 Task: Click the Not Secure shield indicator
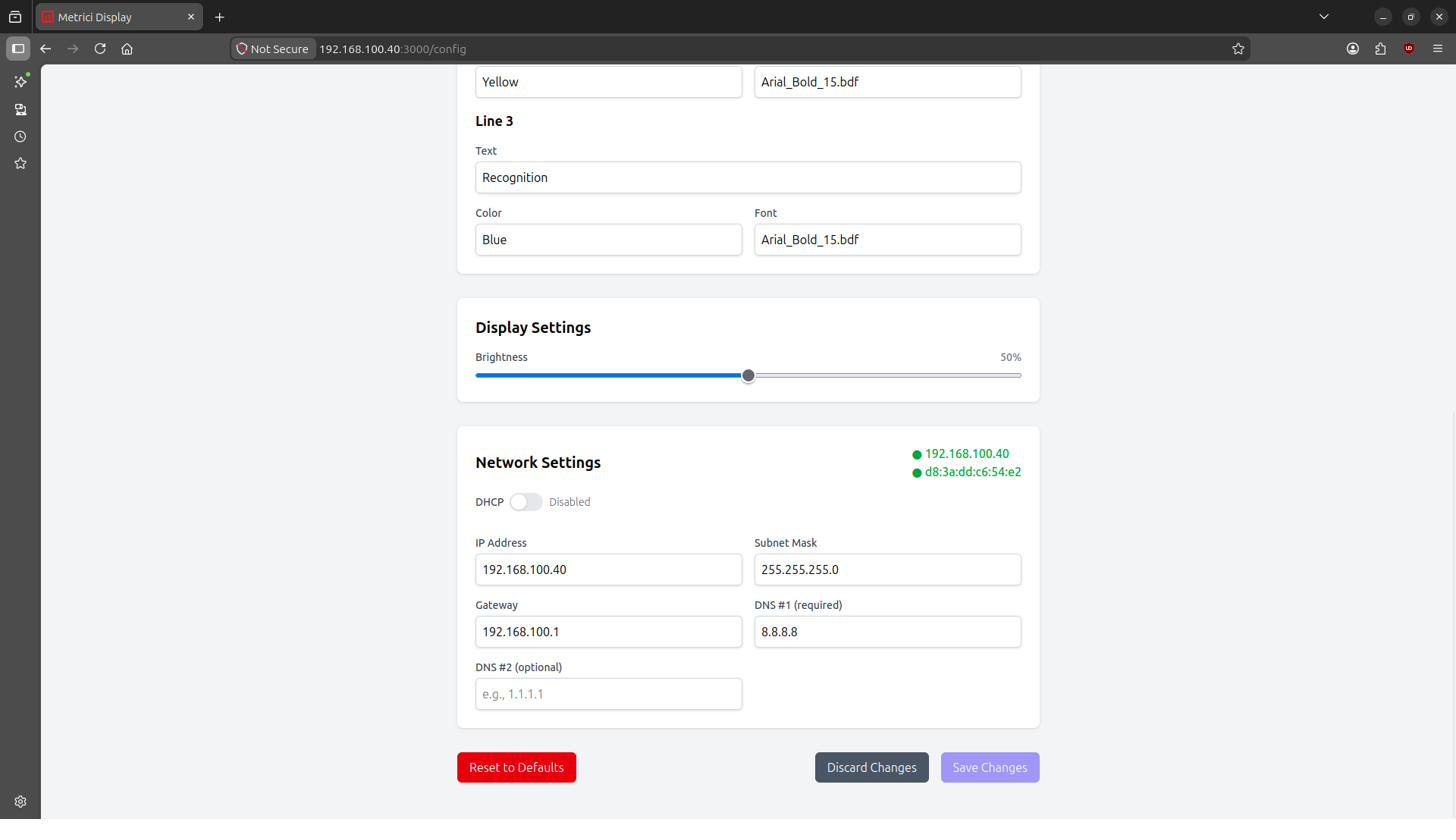click(x=272, y=49)
